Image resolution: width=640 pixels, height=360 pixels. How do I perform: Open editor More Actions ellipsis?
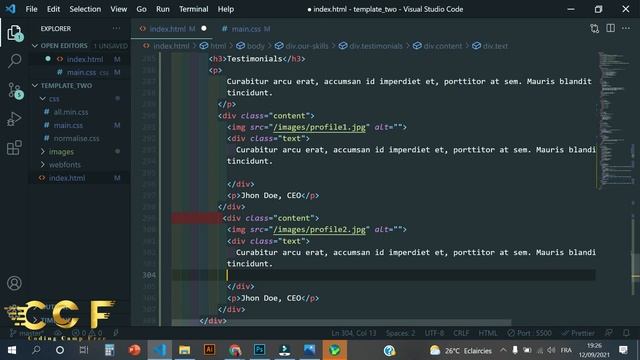click(x=626, y=28)
